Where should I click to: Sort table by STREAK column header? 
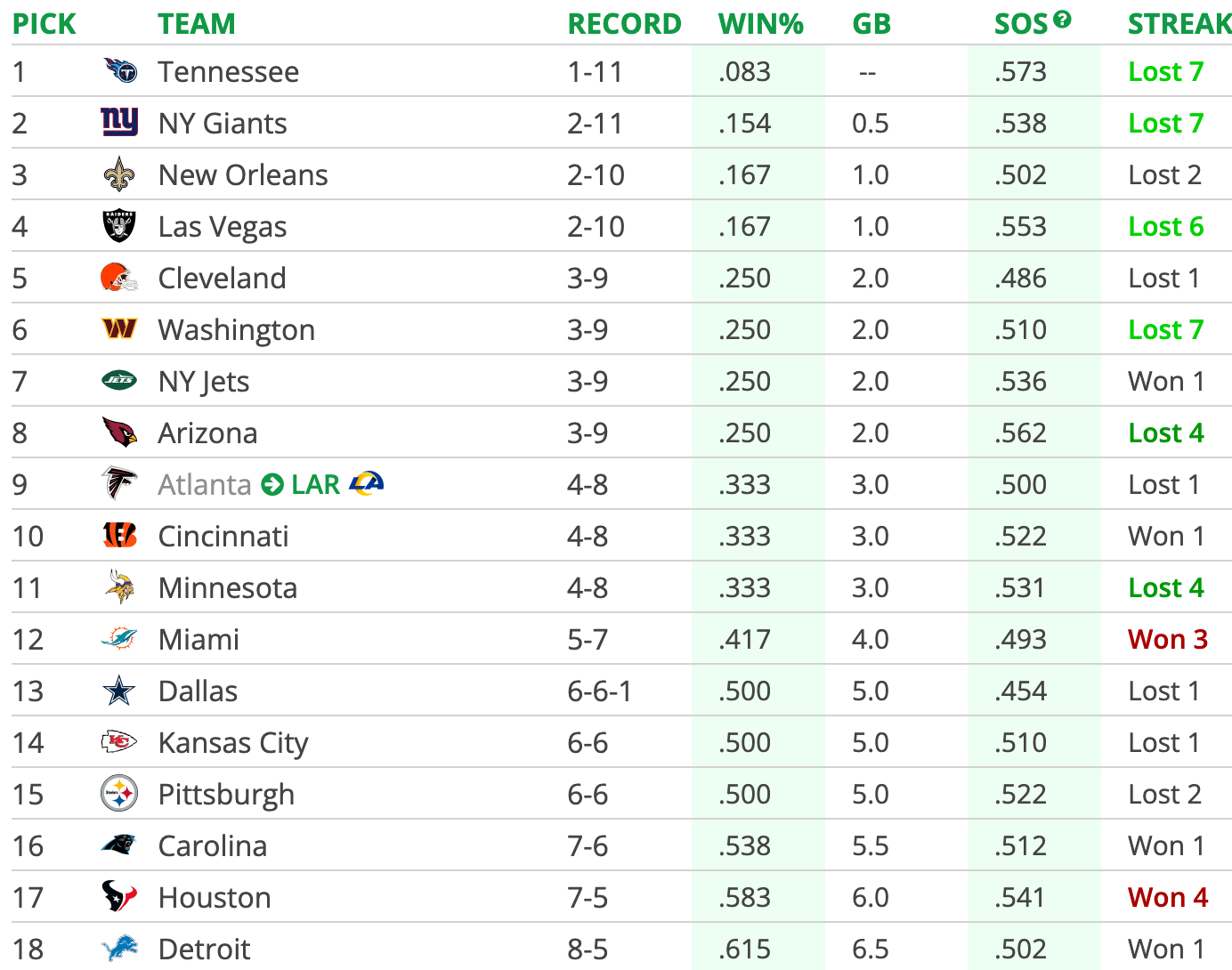(1179, 24)
